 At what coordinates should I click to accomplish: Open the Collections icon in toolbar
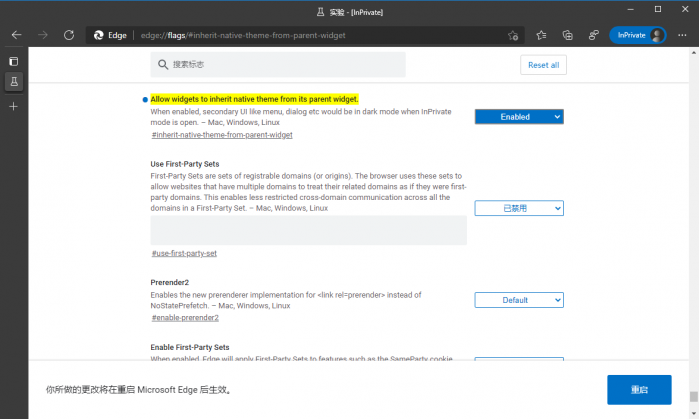coord(567,34)
